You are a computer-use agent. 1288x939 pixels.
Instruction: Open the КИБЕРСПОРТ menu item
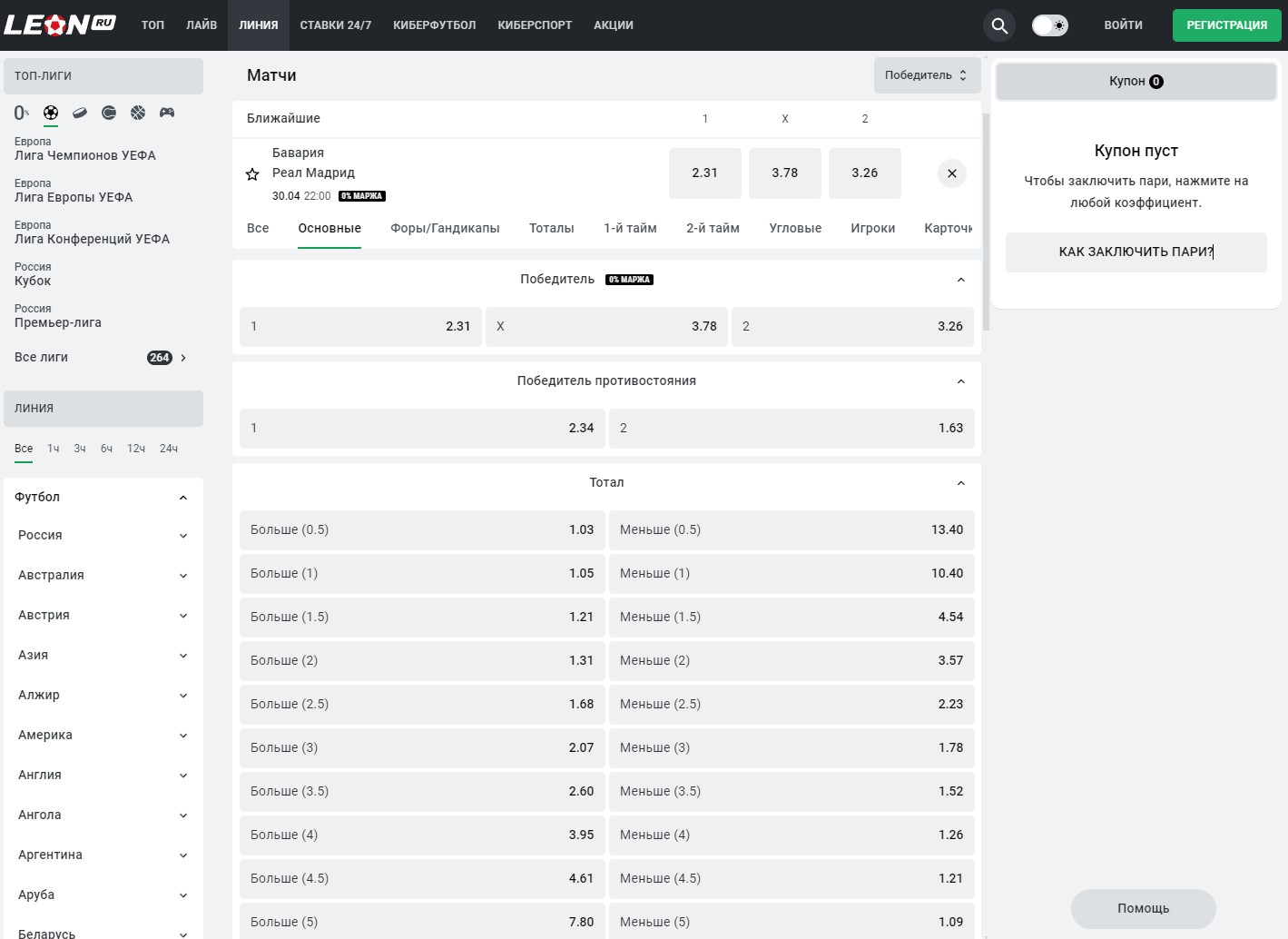click(x=535, y=25)
